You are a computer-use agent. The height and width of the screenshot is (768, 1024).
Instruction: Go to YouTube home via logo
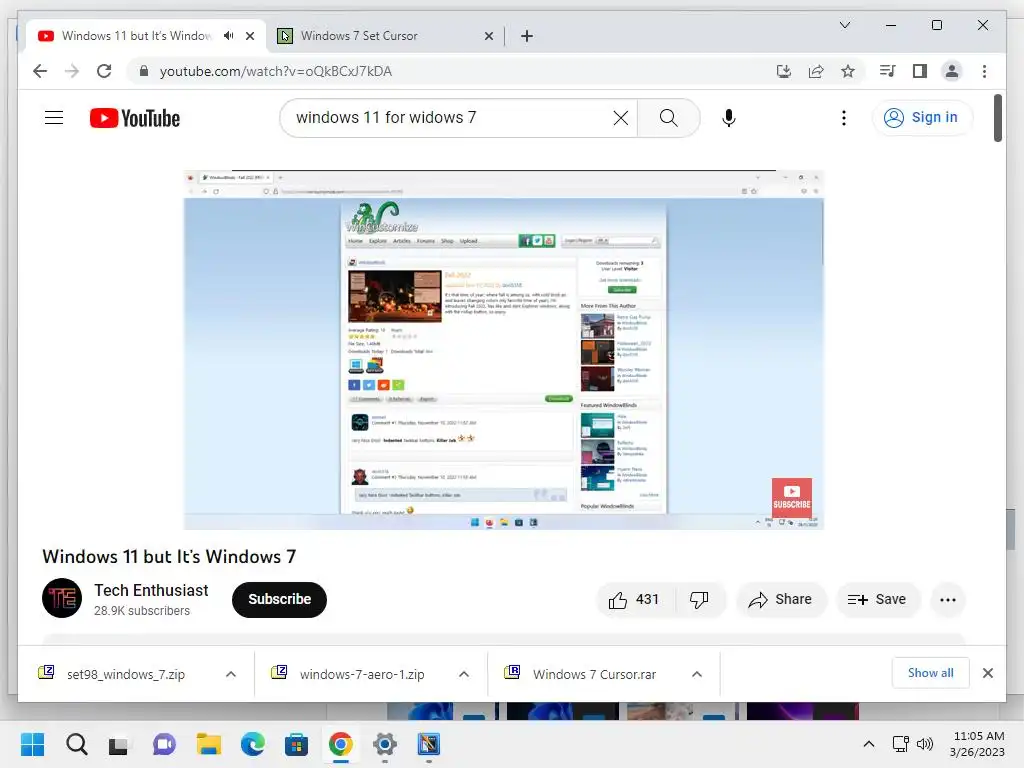pyautogui.click(x=135, y=118)
